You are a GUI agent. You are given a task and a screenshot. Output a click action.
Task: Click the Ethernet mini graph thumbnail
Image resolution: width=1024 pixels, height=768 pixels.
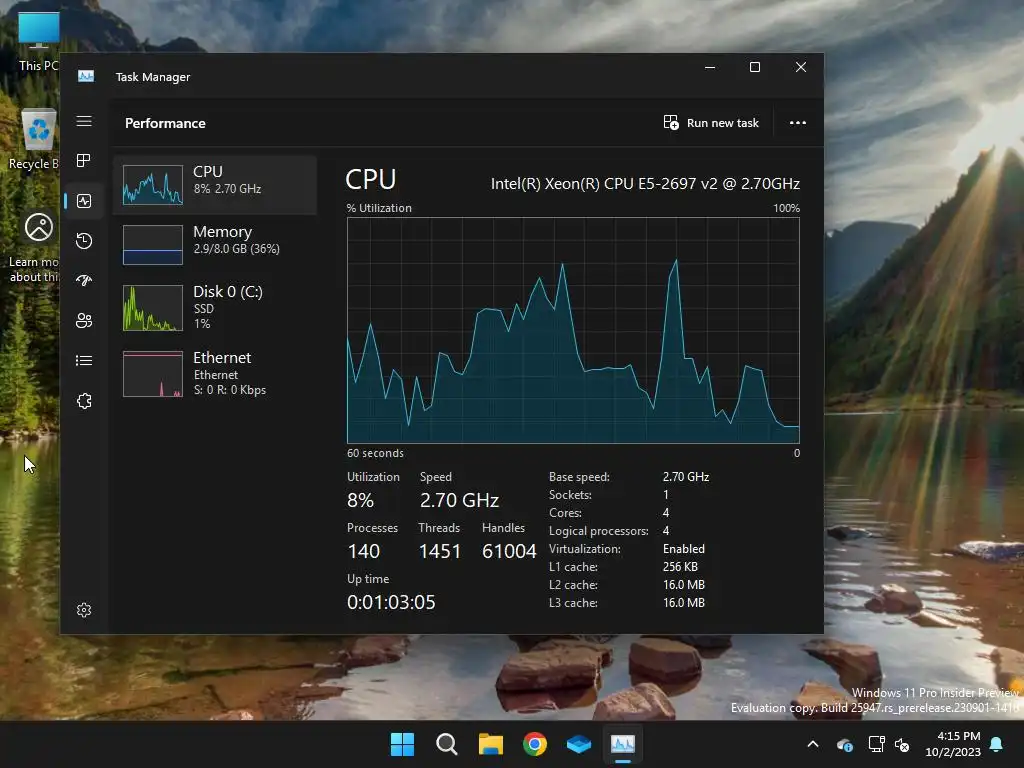pyautogui.click(x=153, y=374)
